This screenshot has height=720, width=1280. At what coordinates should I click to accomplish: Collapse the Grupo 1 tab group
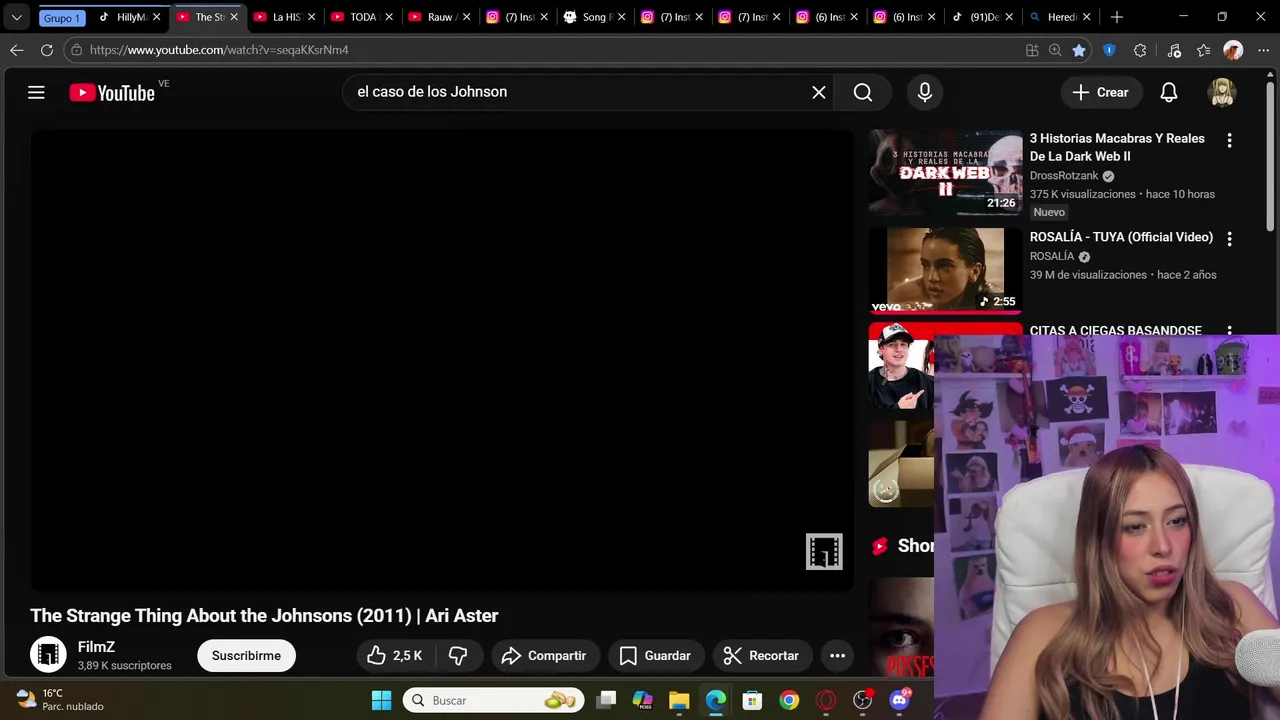pyautogui.click(x=61, y=17)
